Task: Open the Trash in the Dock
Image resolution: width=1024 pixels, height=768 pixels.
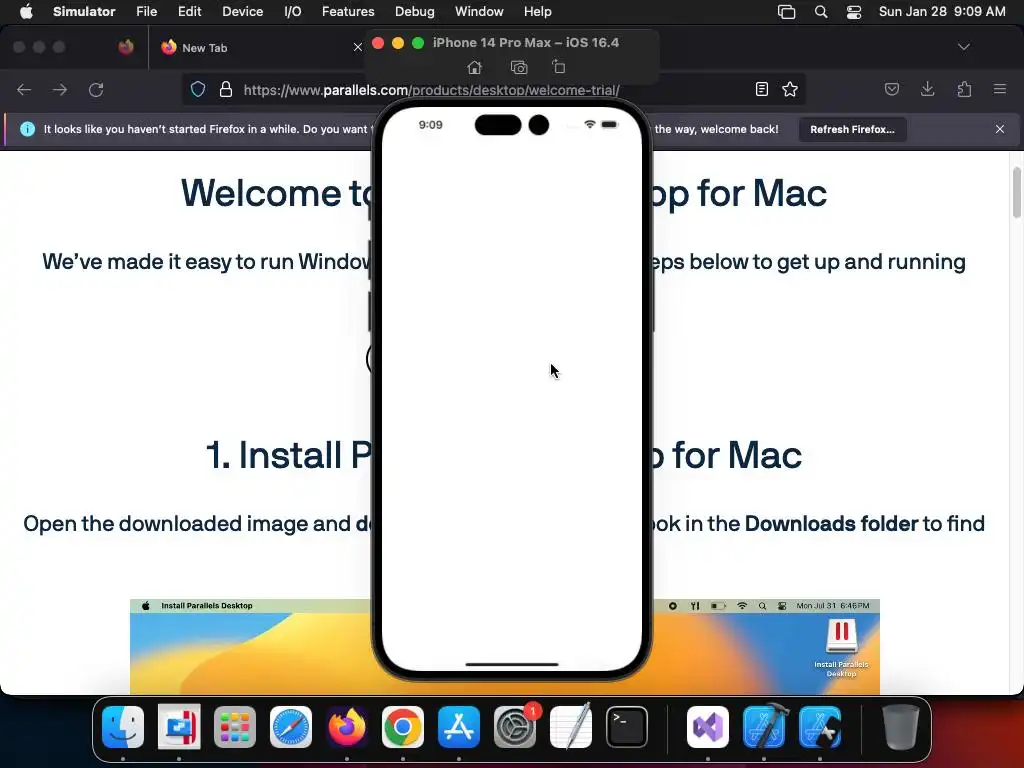Action: coord(901,727)
